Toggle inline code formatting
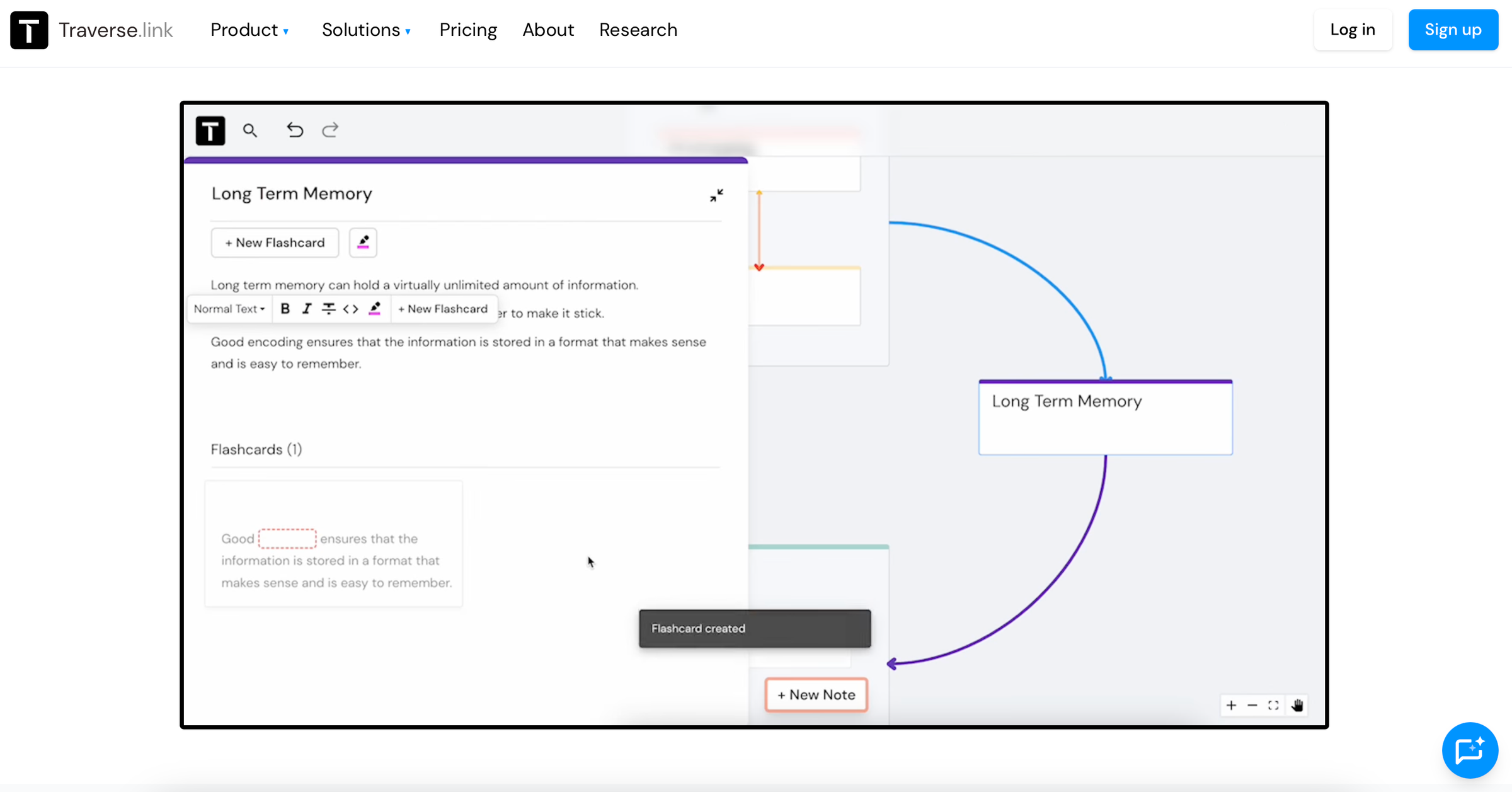1512x792 pixels. coord(351,309)
